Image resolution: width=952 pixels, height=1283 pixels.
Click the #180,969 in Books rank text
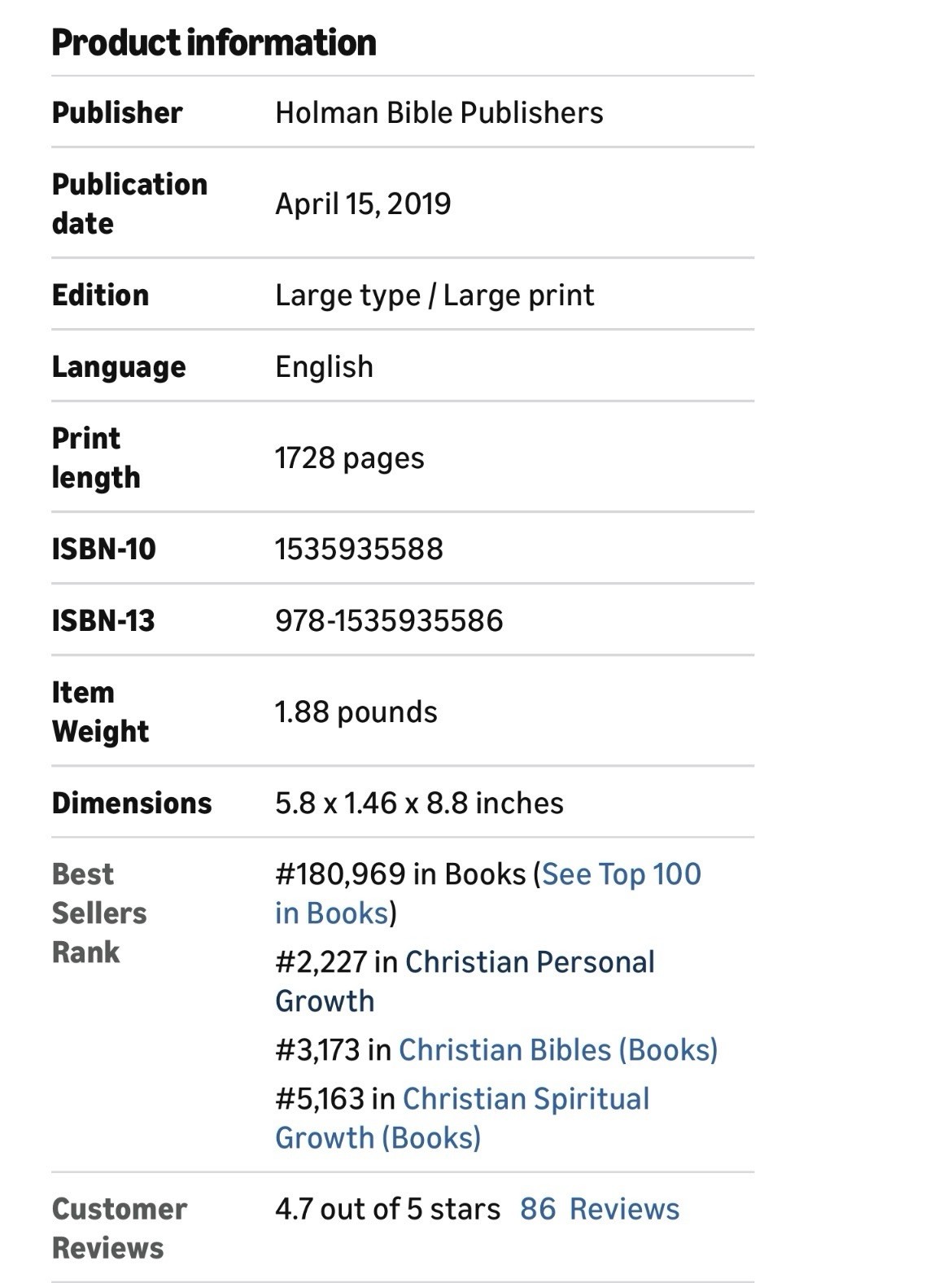coord(400,874)
